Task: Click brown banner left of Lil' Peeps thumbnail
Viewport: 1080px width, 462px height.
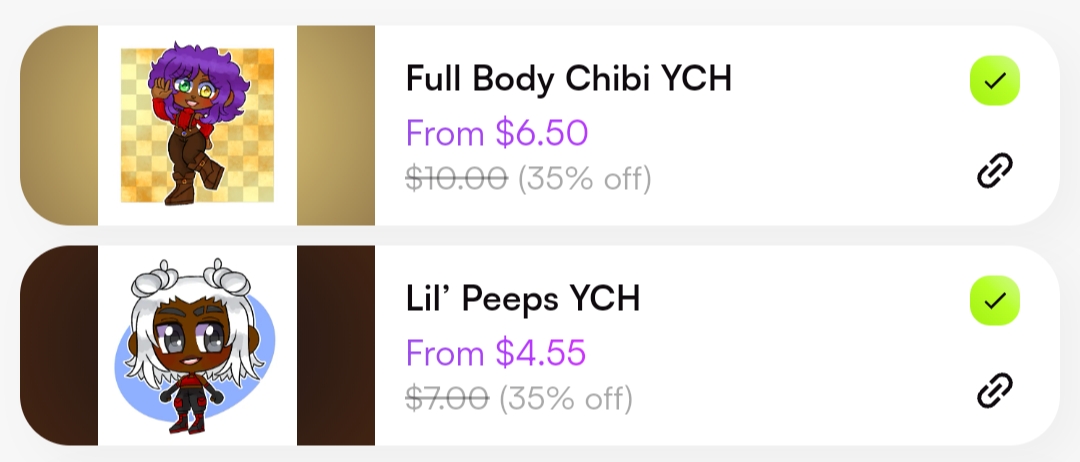Action: 60,345
